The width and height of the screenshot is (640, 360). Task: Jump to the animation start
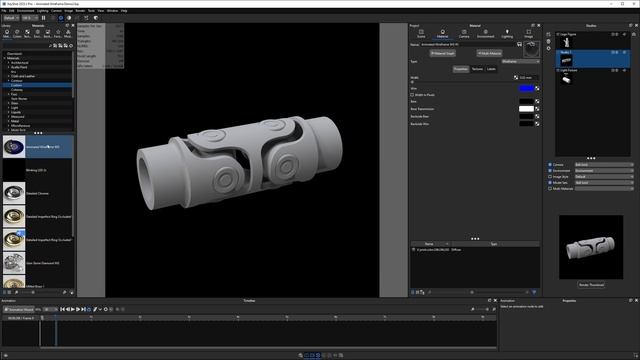coord(62,309)
